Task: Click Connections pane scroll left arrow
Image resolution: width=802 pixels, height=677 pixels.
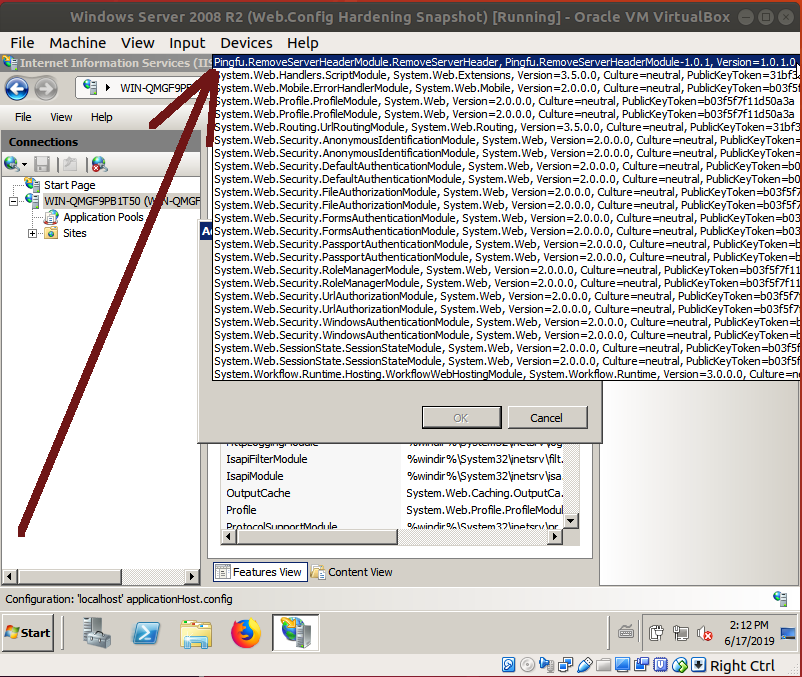Action: click(x=9, y=576)
